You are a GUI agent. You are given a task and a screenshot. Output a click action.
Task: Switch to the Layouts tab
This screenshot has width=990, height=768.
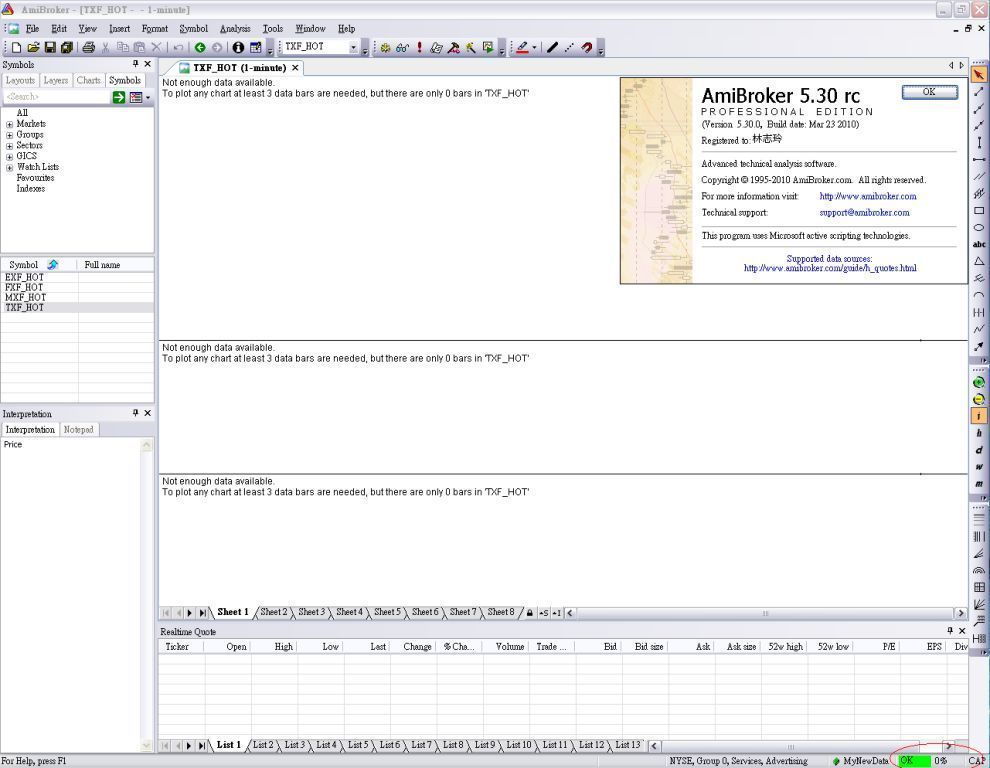(20, 80)
